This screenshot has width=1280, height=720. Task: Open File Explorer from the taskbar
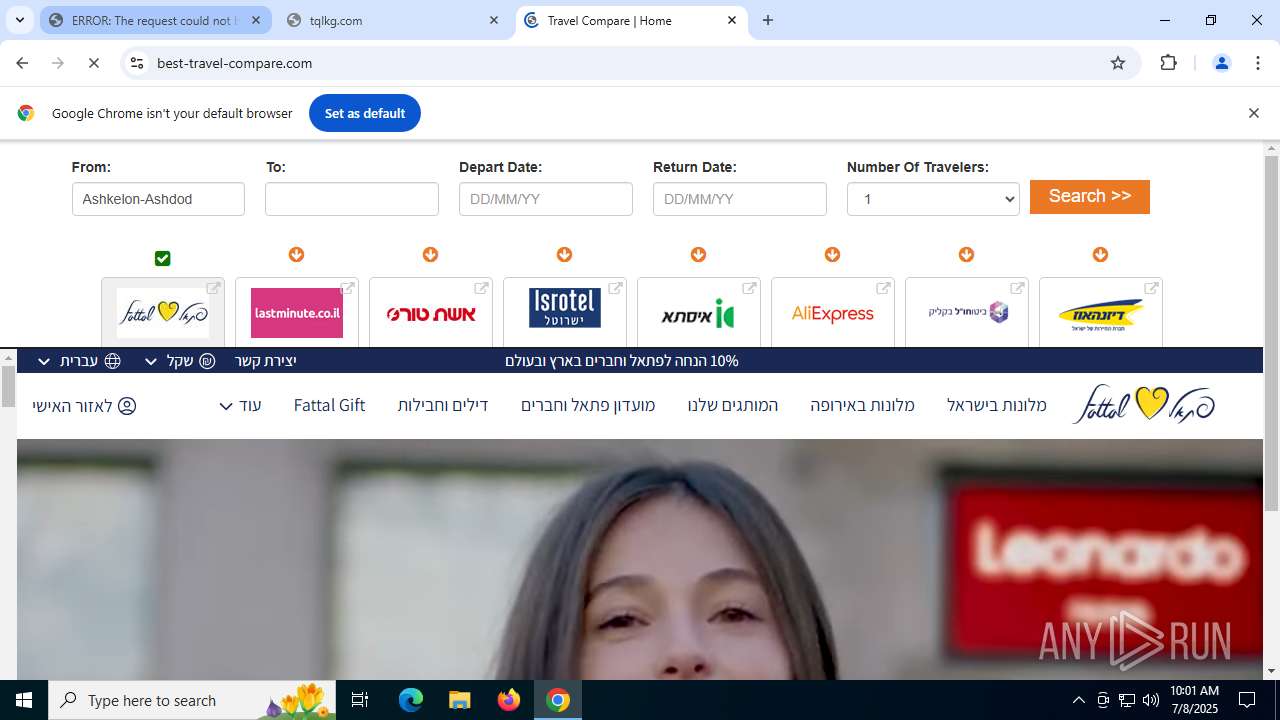(459, 700)
